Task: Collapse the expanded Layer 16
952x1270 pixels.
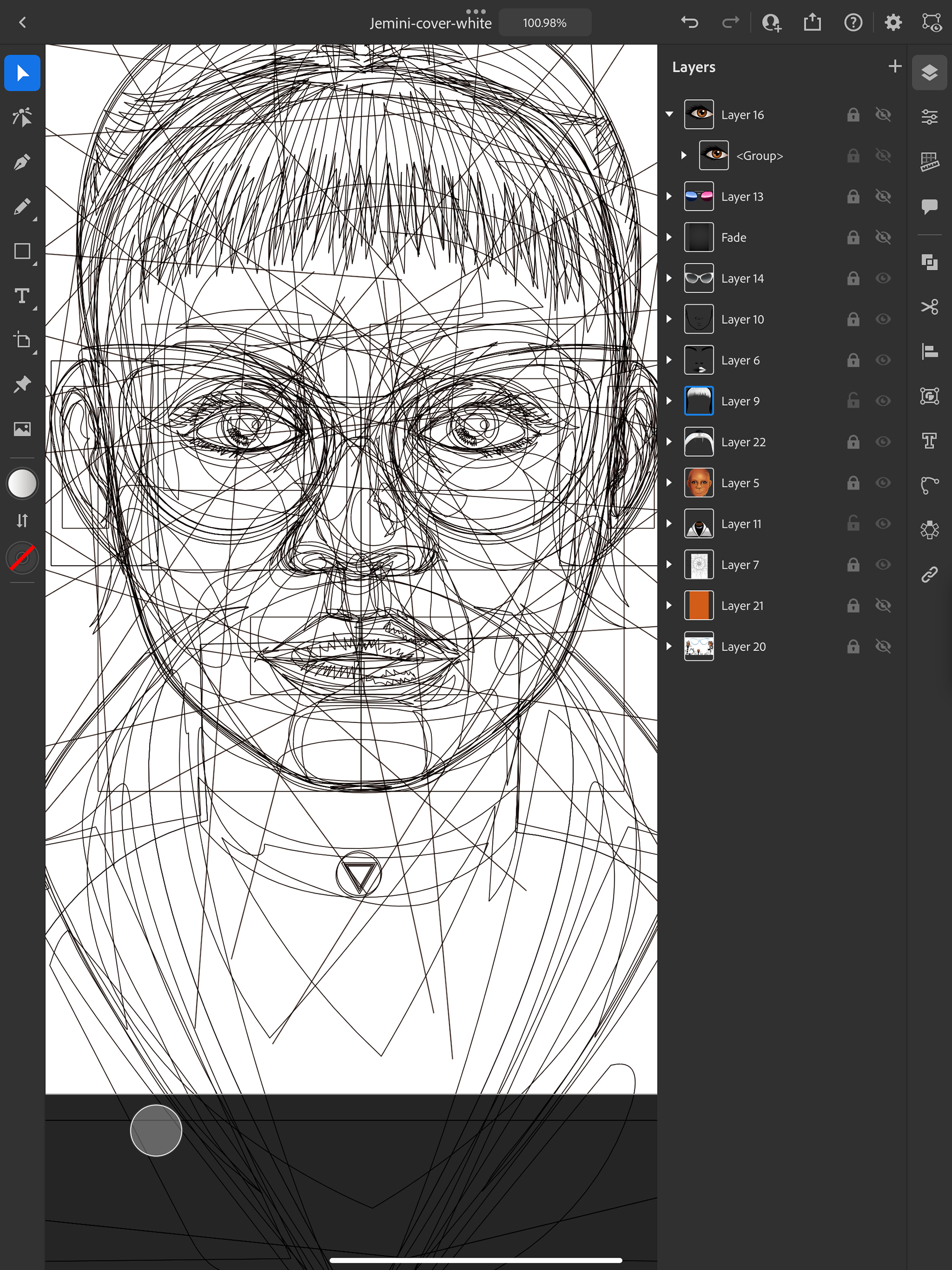Action: pyautogui.click(x=669, y=114)
